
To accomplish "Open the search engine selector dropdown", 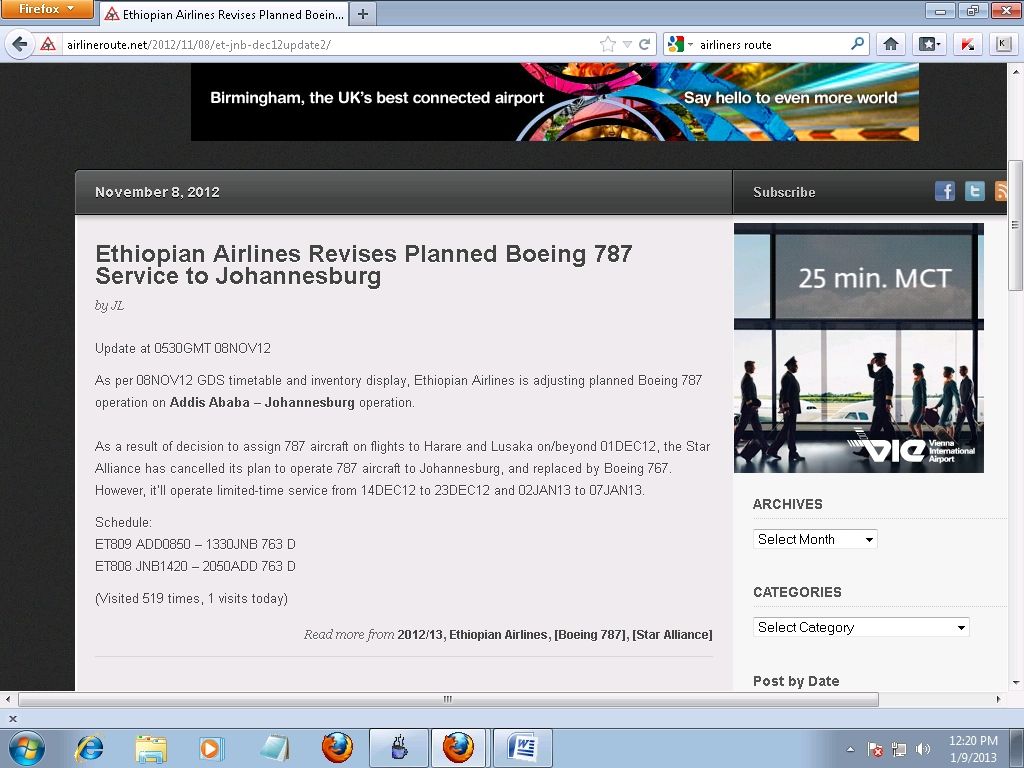I will click(x=680, y=44).
